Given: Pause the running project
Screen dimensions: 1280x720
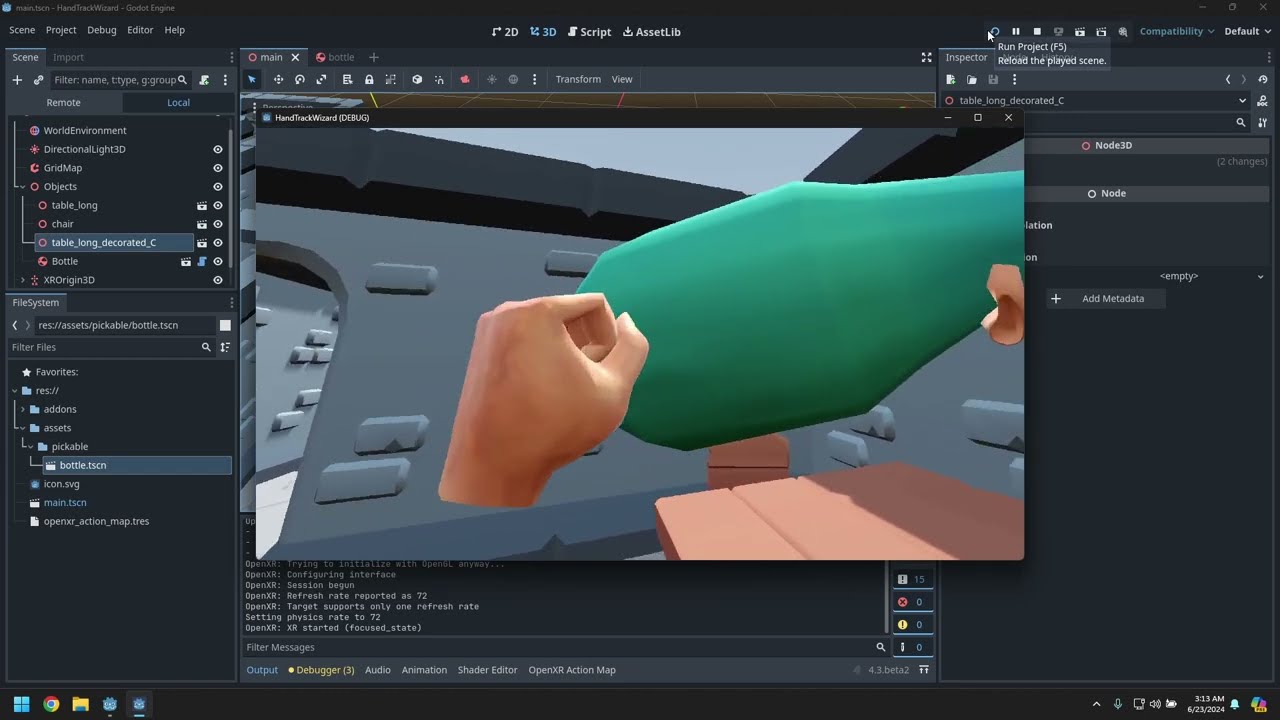Looking at the screenshot, I should pos(1015,32).
